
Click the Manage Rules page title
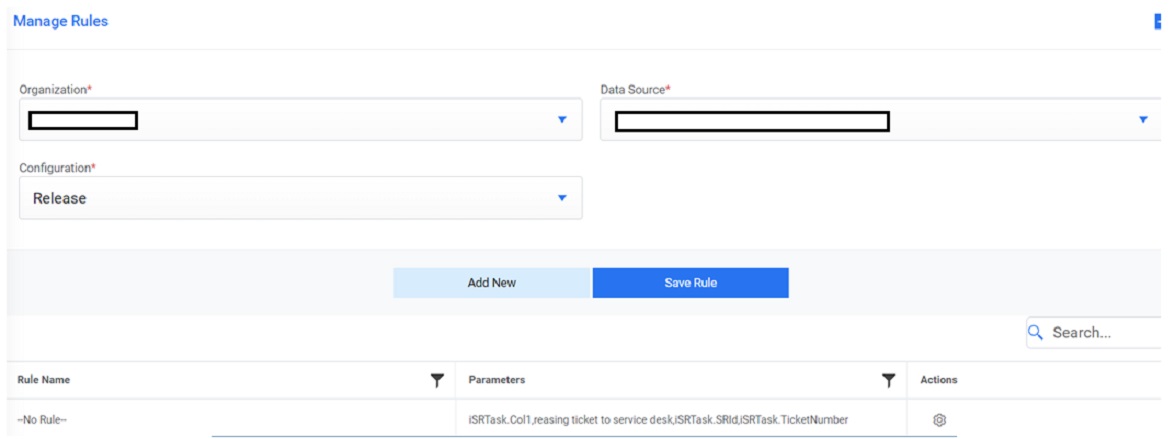(60, 21)
